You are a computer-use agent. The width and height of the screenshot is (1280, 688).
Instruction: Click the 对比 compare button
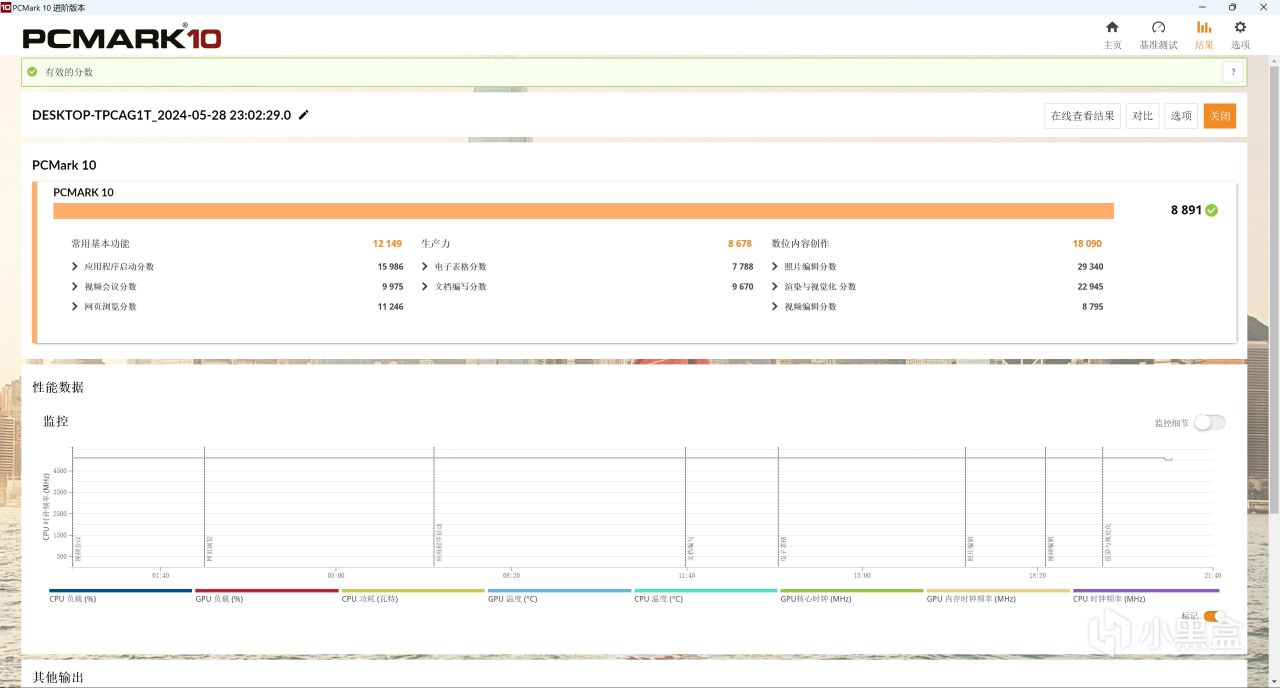1143,116
